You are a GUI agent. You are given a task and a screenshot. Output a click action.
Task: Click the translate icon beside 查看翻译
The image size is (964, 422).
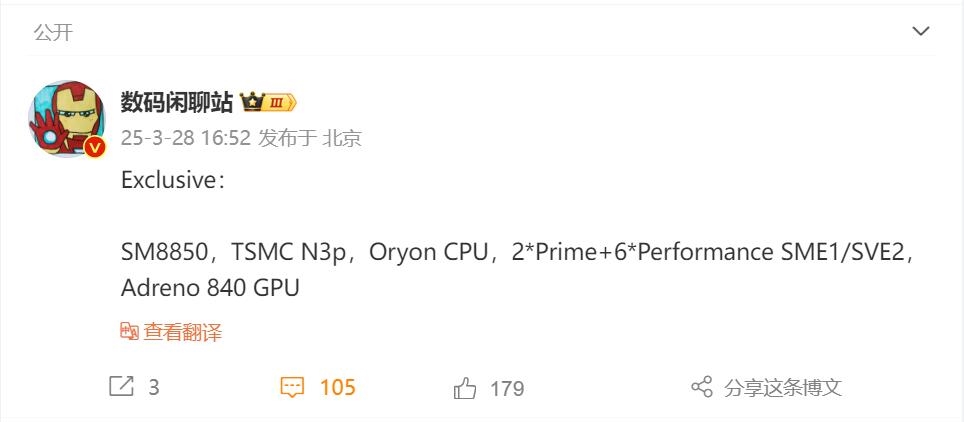click(x=129, y=332)
